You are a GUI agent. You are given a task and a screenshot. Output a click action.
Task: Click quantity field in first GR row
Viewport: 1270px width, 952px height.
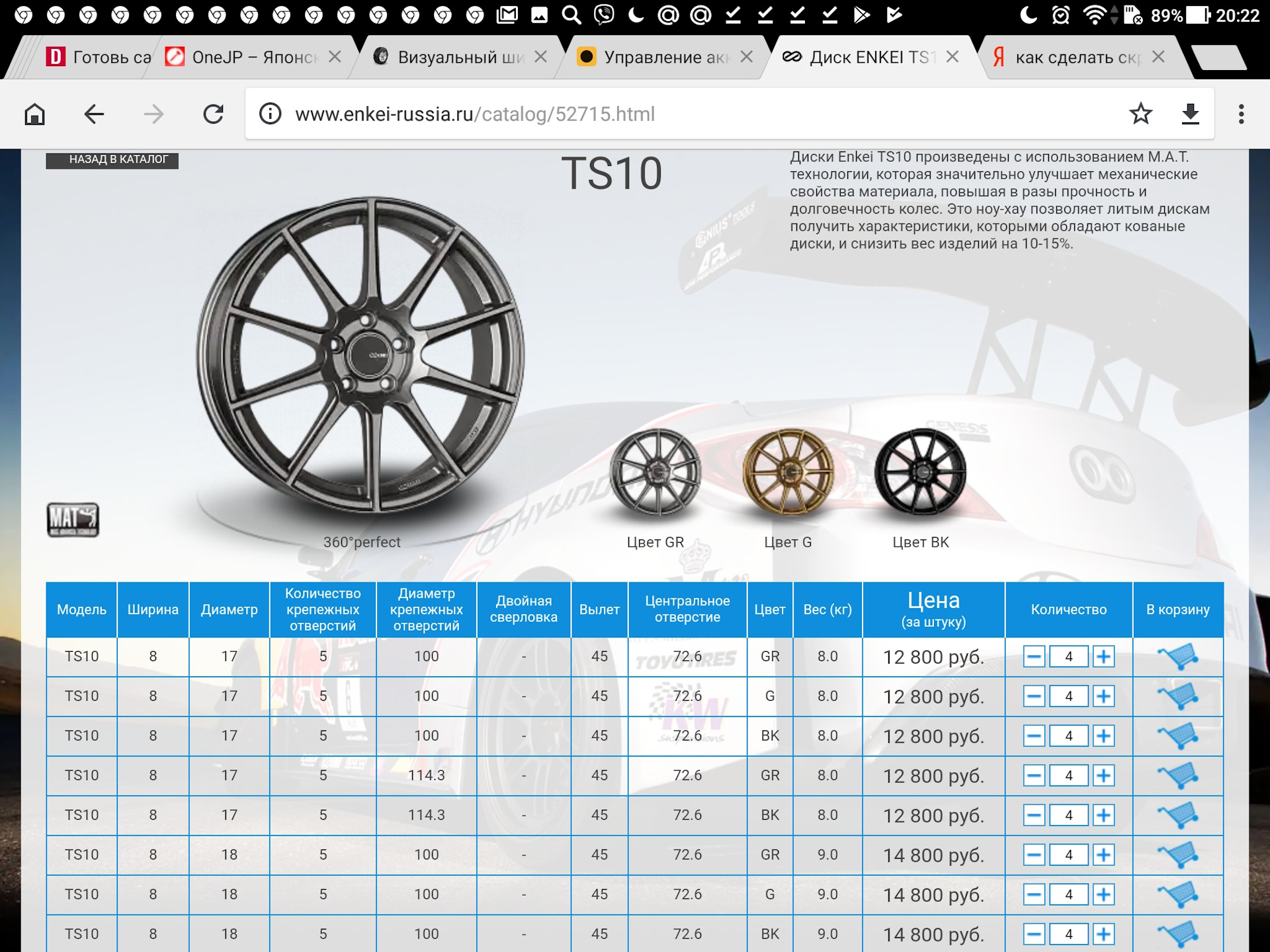pyautogui.click(x=1069, y=656)
